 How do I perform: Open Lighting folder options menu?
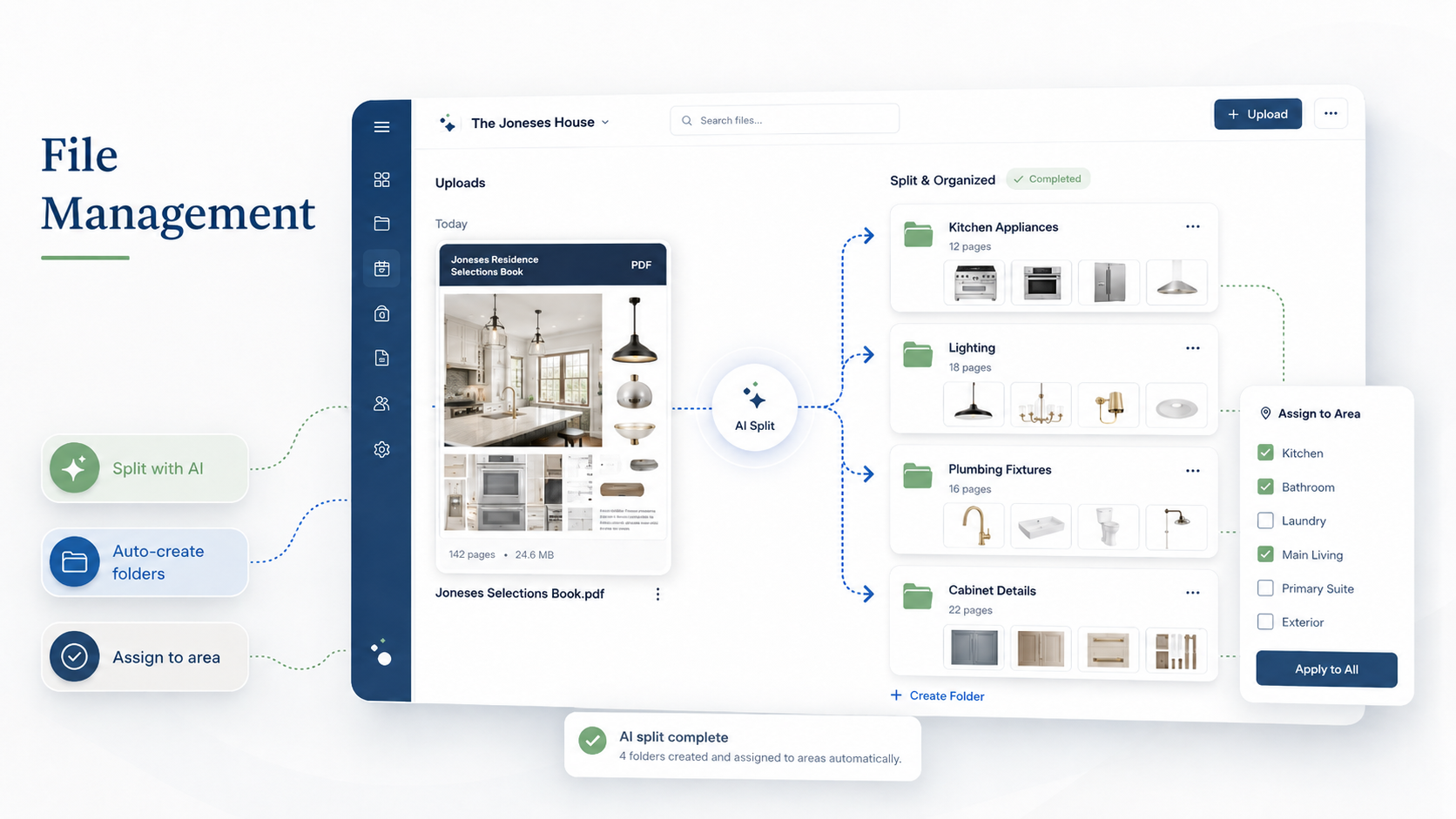click(x=1192, y=347)
